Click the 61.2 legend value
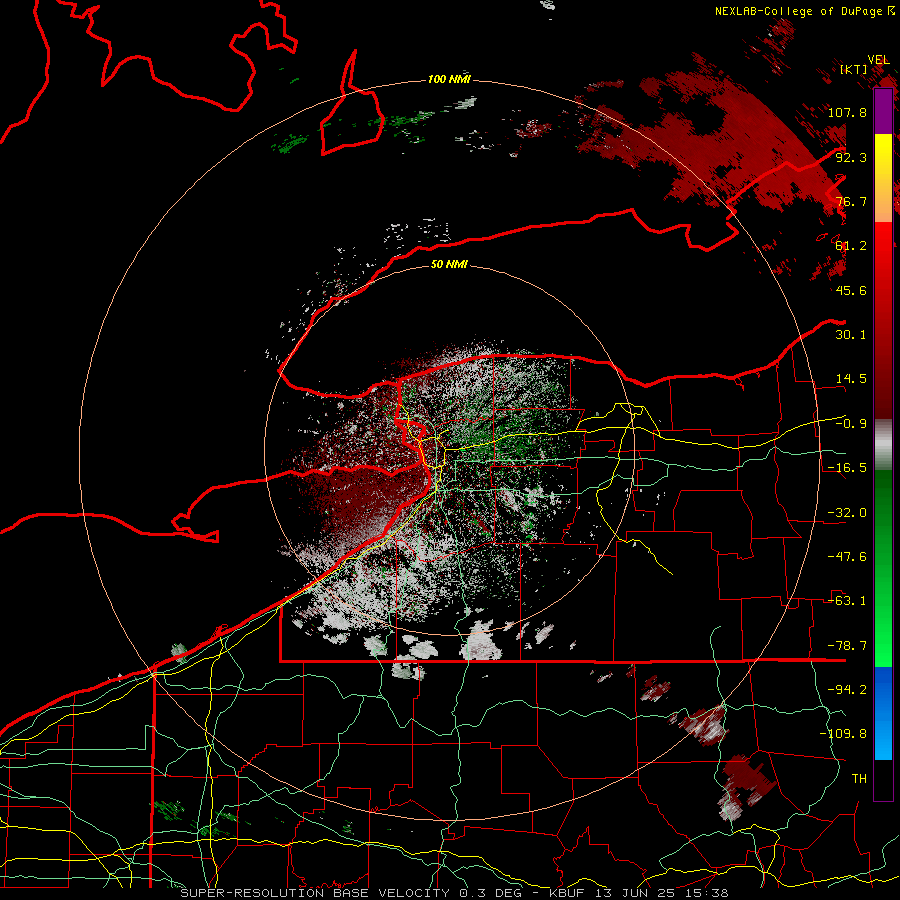The image size is (900, 900). click(x=851, y=246)
